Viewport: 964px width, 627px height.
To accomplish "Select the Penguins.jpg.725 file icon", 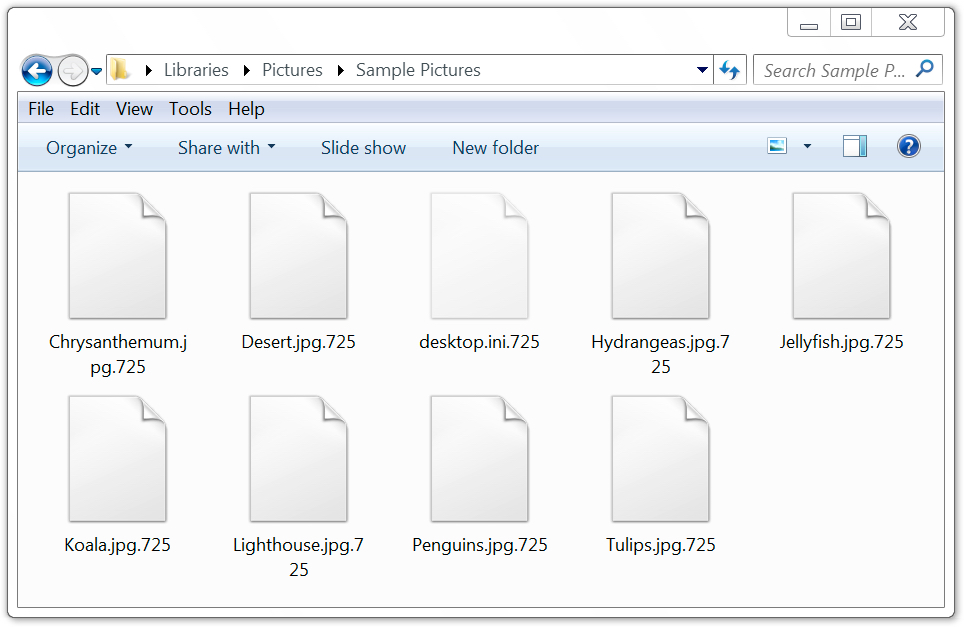I will coord(480,459).
